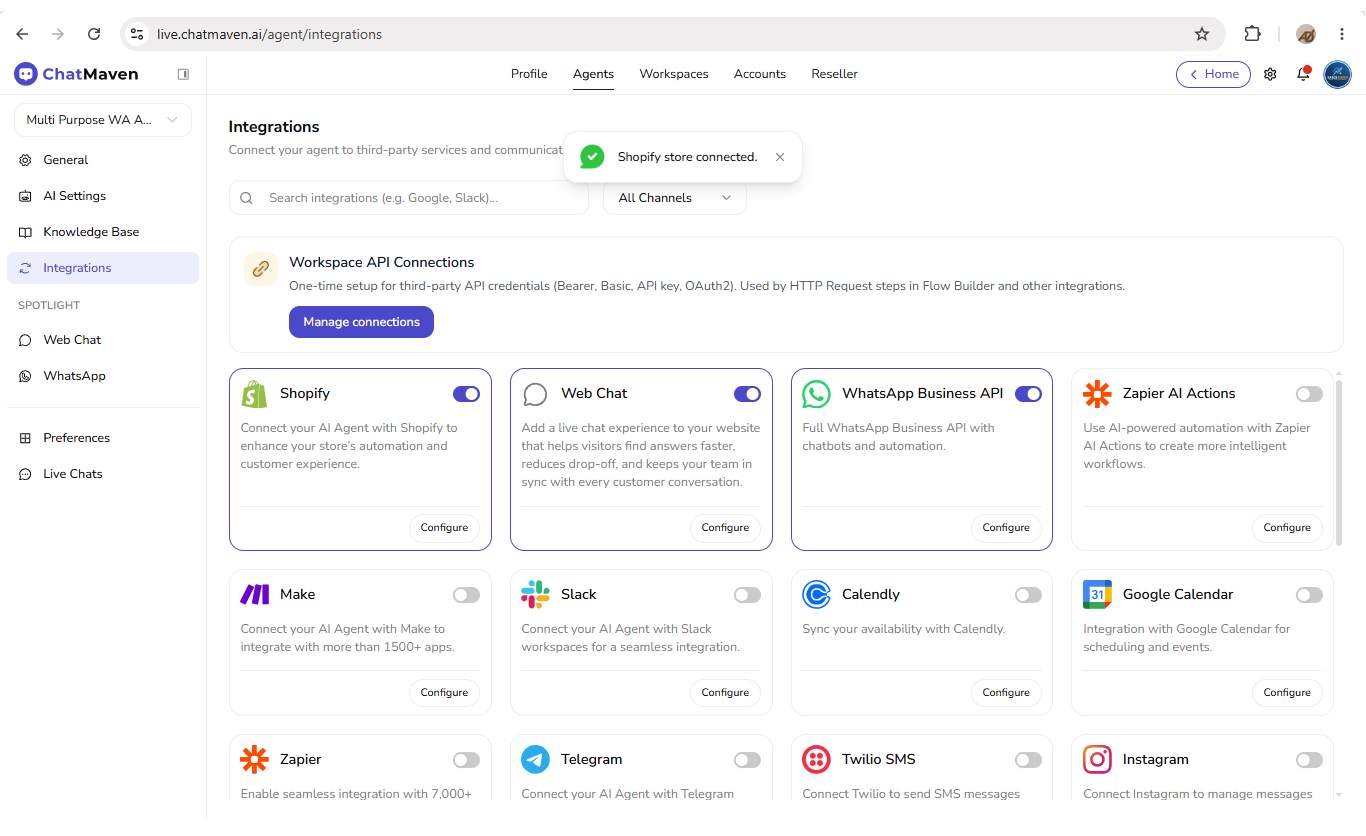Open Chrome three-dot menu
The width and height of the screenshot is (1366, 836).
click(x=1342, y=34)
